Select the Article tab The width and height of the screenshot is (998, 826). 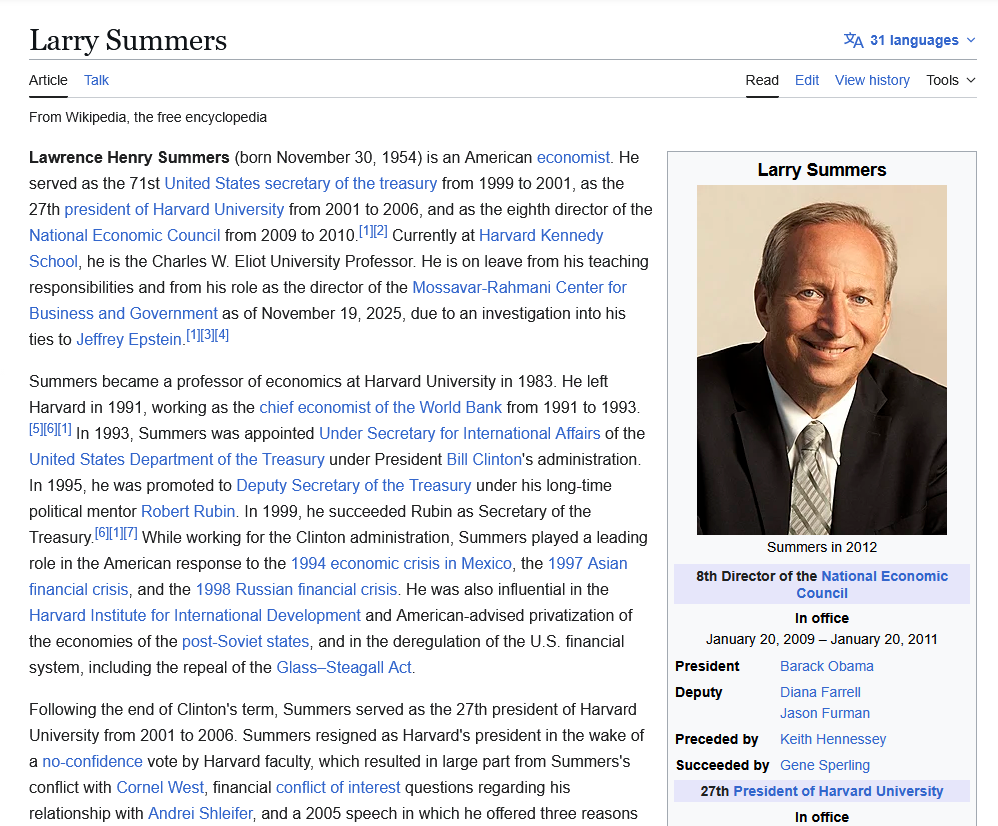click(48, 80)
